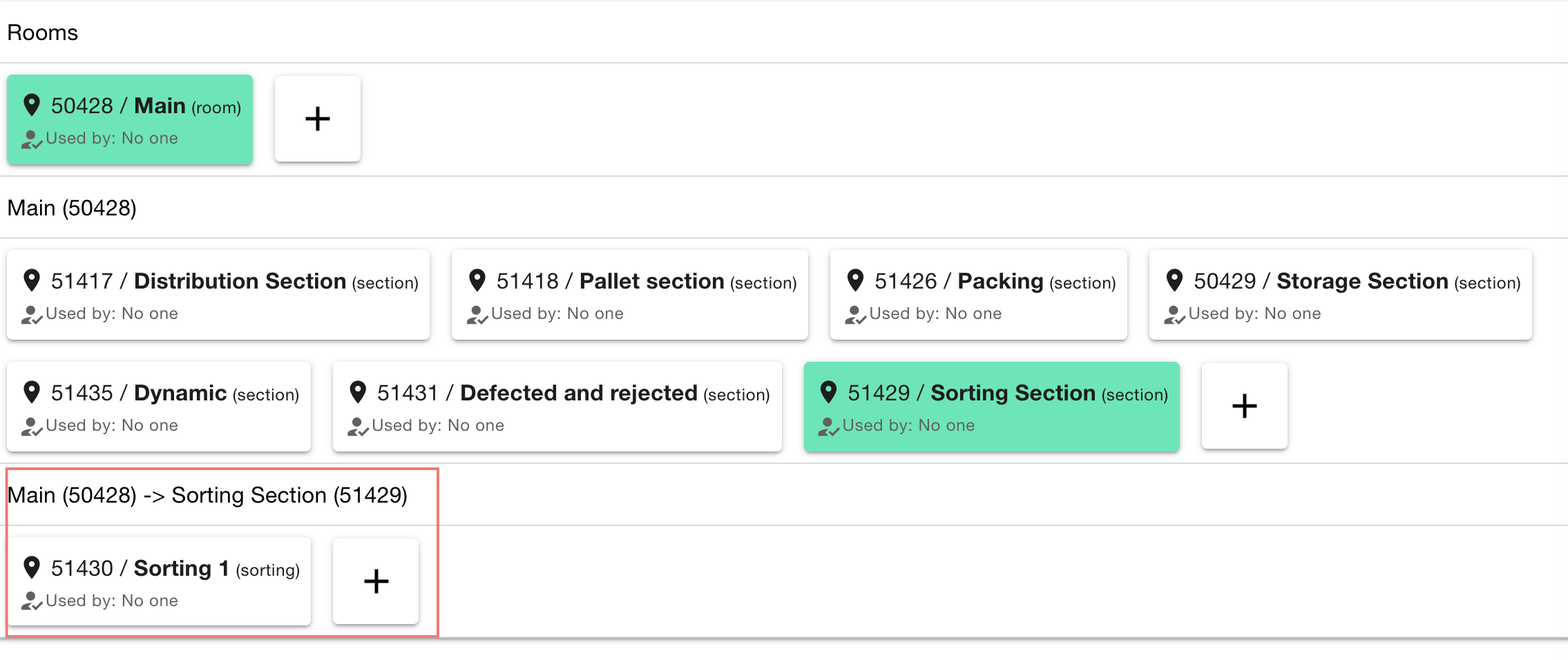Screen dimensions: 1568x660
Task: Open the Distribution Section card
Action: point(218,295)
